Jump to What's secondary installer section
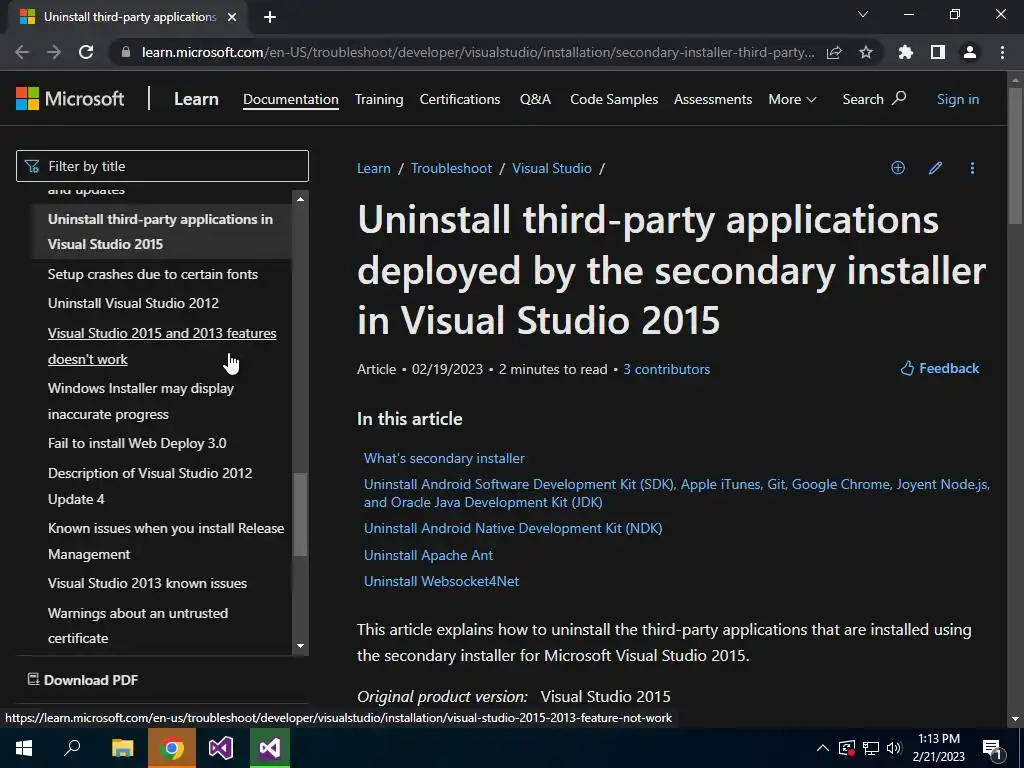The image size is (1024, 768). [444, 458]
